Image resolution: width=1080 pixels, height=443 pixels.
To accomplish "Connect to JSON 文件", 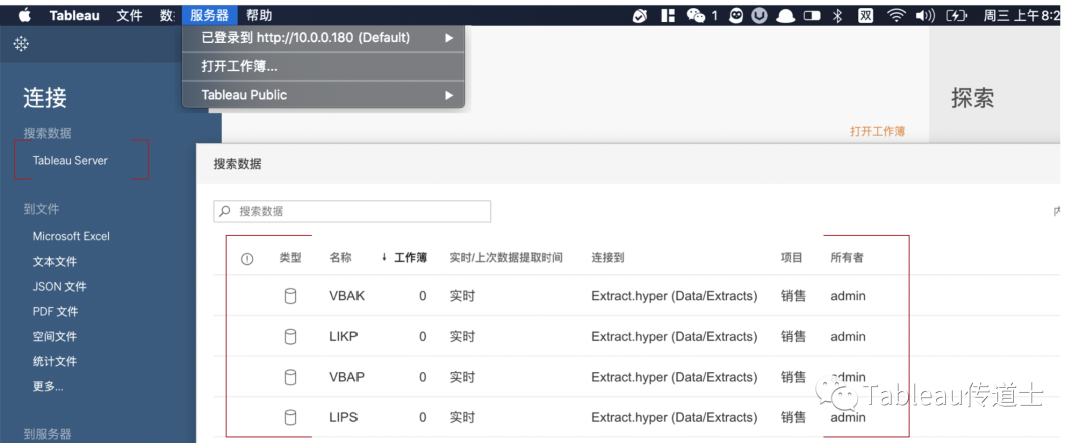I will pos(59,287).
